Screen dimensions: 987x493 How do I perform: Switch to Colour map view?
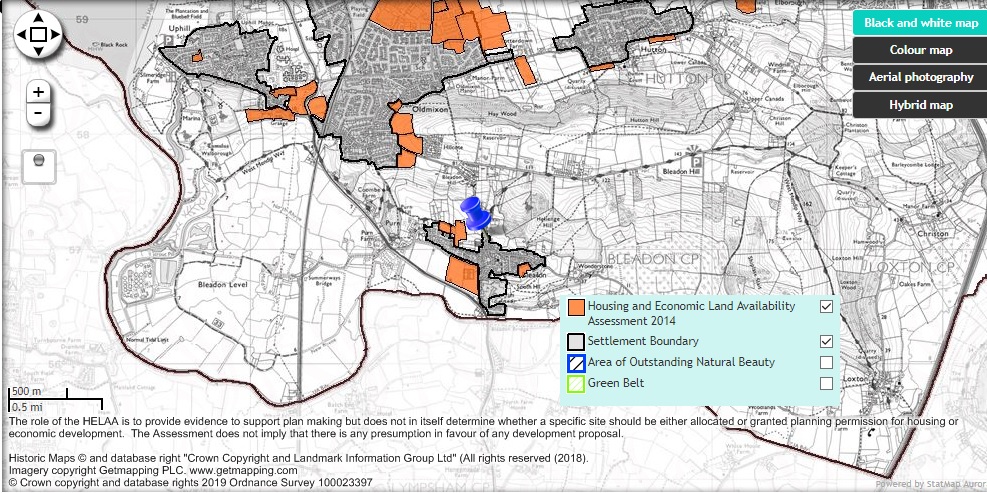point(920,50)
